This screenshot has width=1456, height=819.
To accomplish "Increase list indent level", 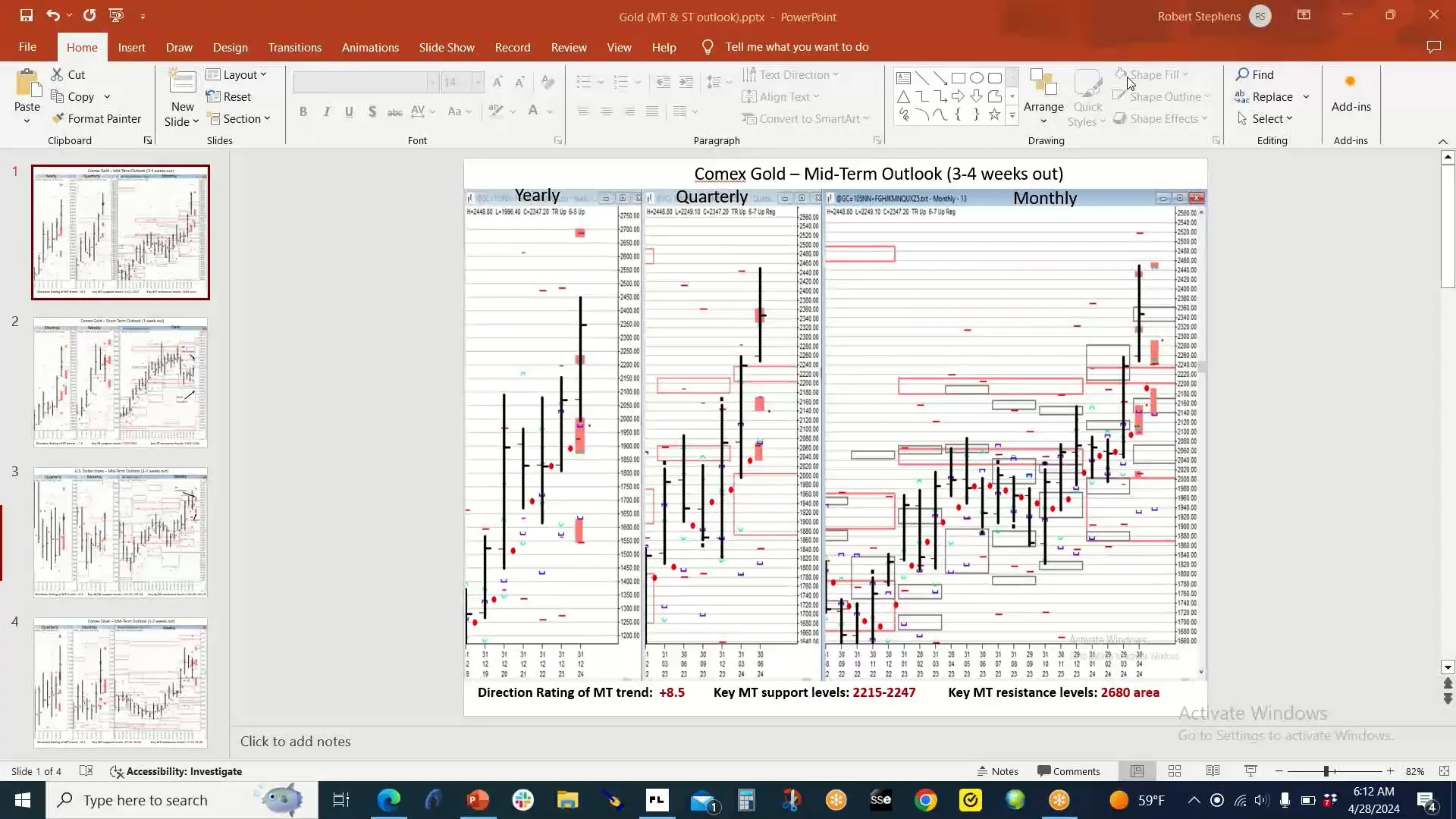I will (686, 82).
